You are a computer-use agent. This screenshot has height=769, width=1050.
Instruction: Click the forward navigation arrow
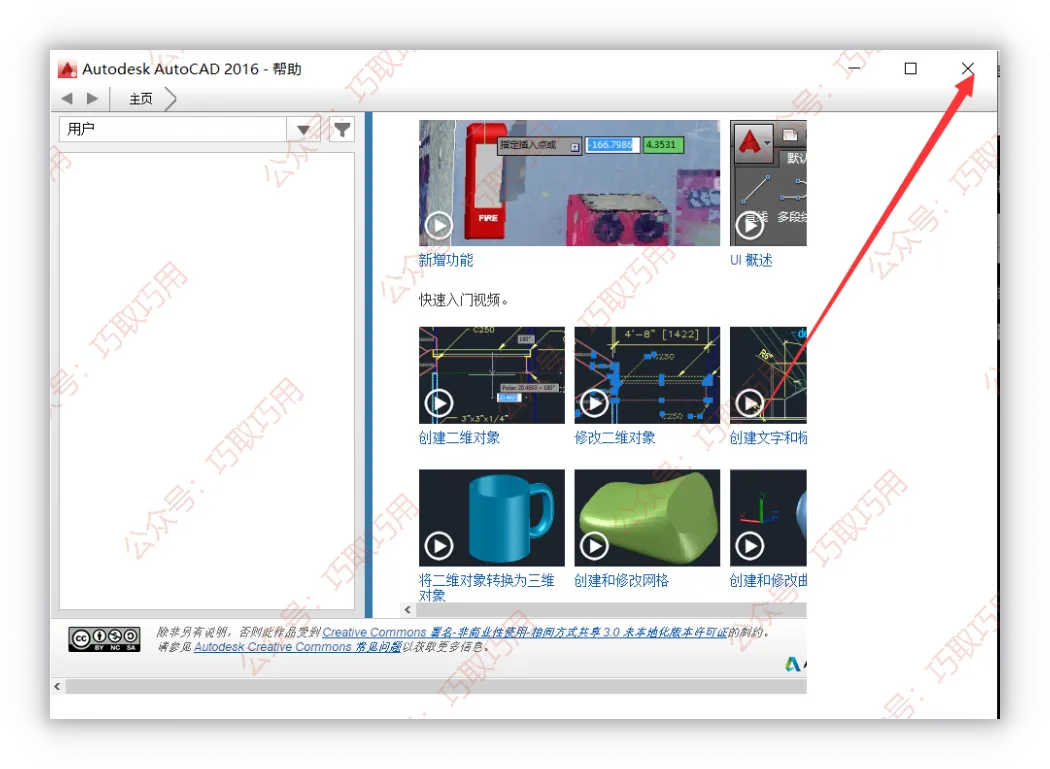[92, 98]
